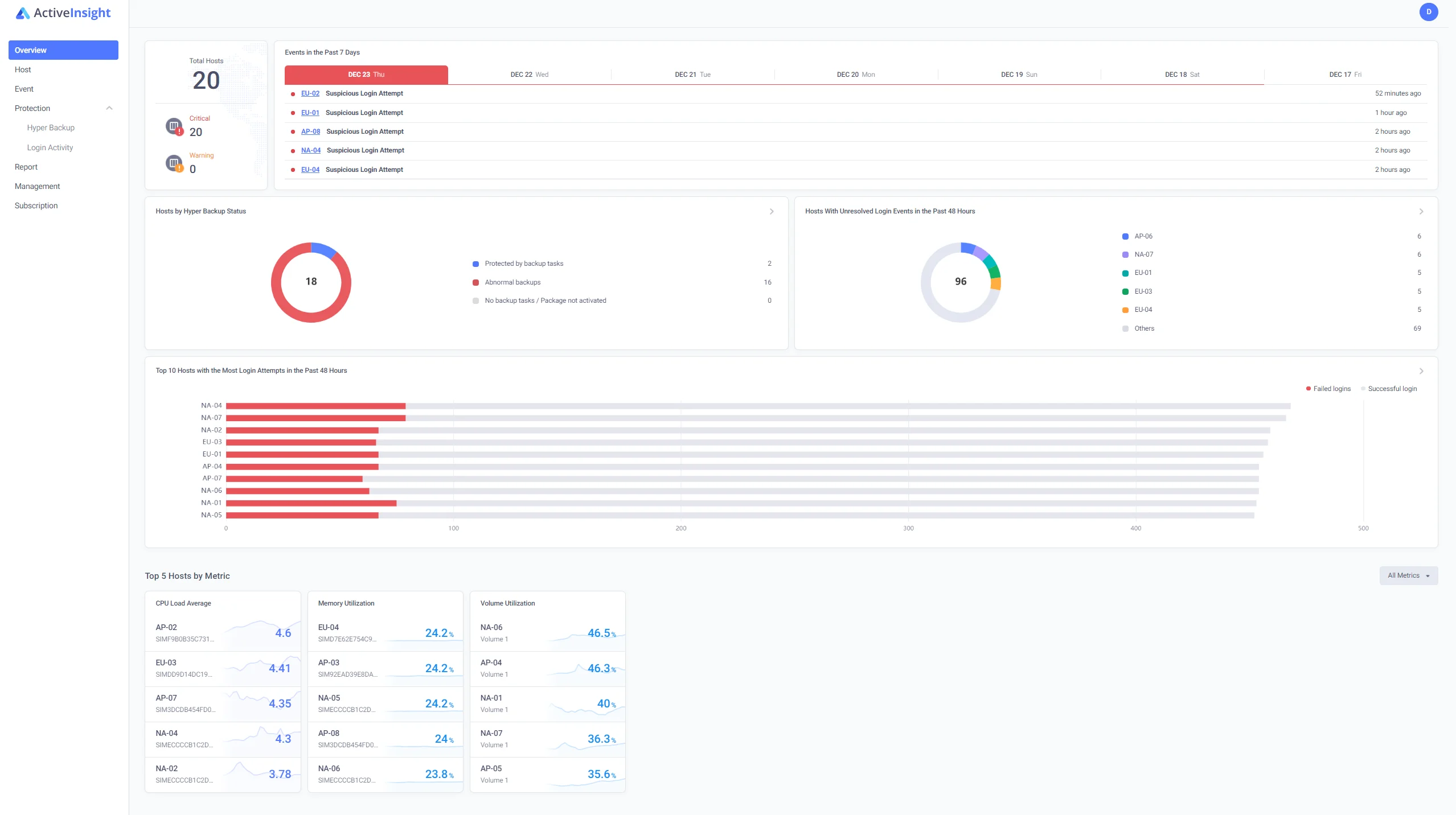Collapse the Protection sidebar section
The image size is (1456, 815).
tap(109, 108)
